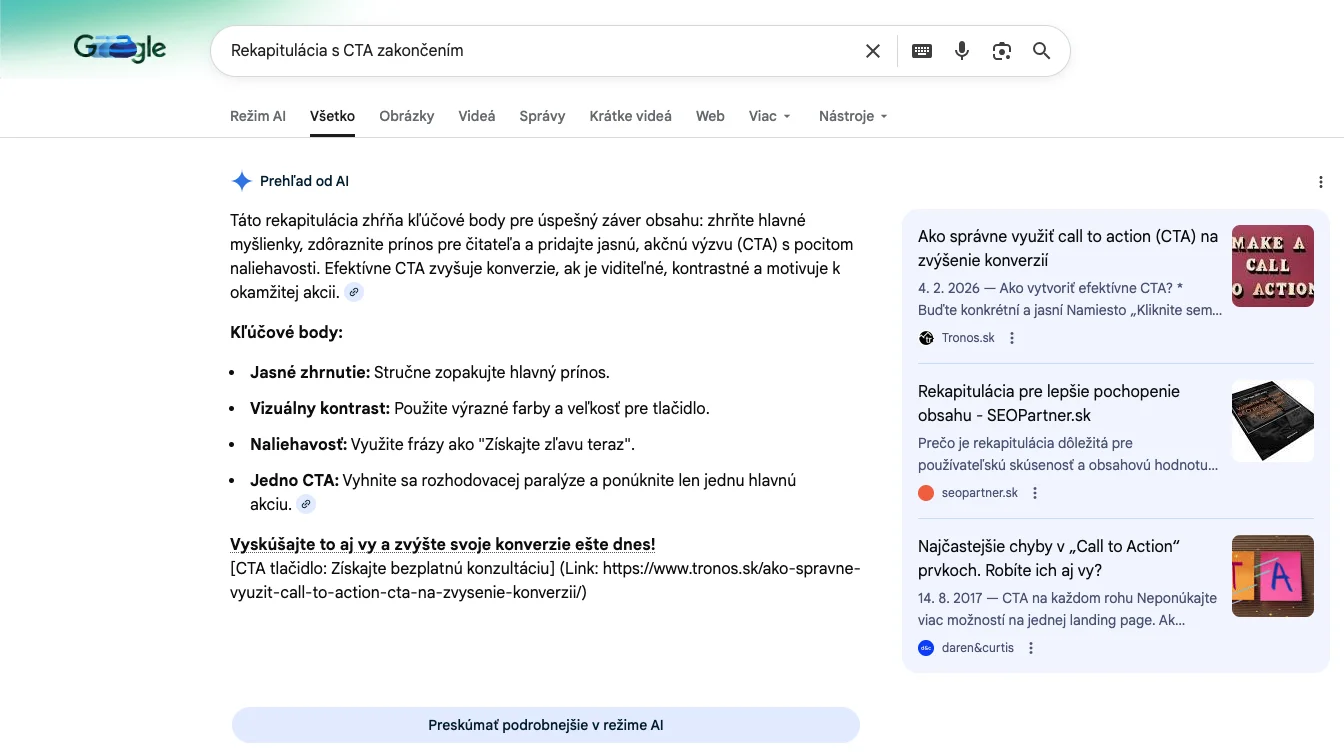
Task: Start voice search with the microphone icon
Action: point(962,51)
